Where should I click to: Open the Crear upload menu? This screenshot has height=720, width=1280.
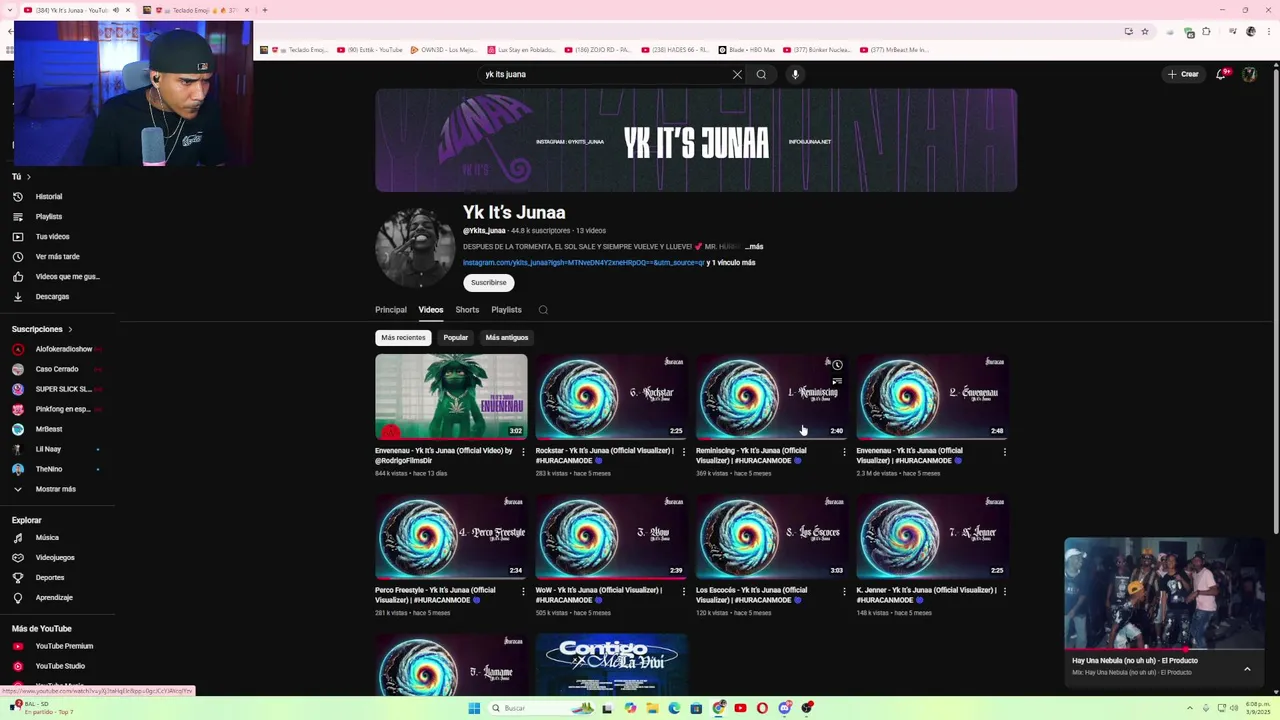point(1183,74)
